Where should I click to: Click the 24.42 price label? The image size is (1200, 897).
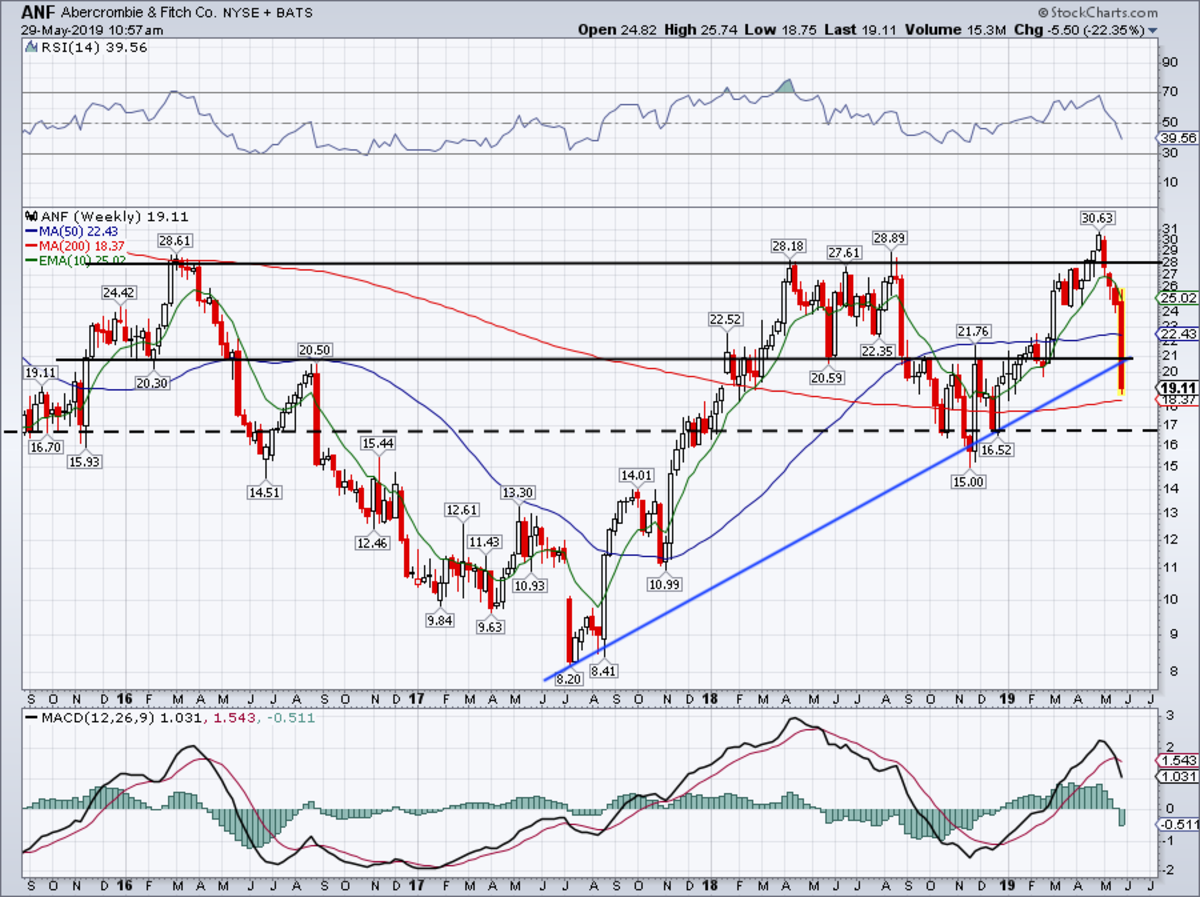point(117,293)
